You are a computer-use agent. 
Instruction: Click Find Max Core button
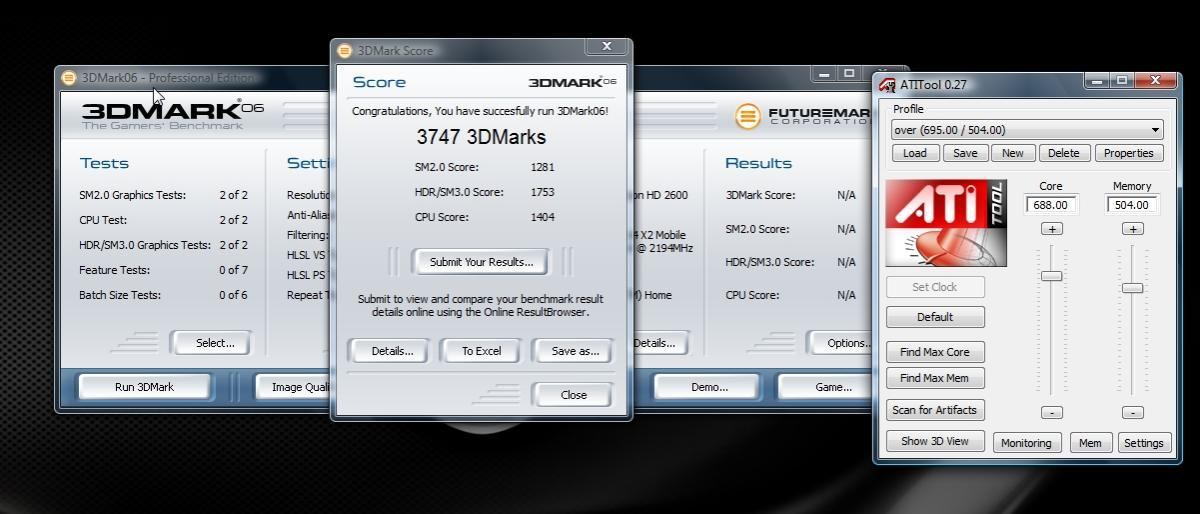[x=935, y=352]
